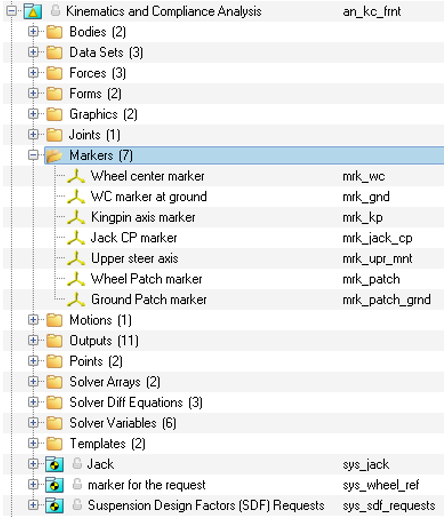Screen dimensions: 448x518
Task: Select the Jack CP marker entry
Action: (134, 238)
